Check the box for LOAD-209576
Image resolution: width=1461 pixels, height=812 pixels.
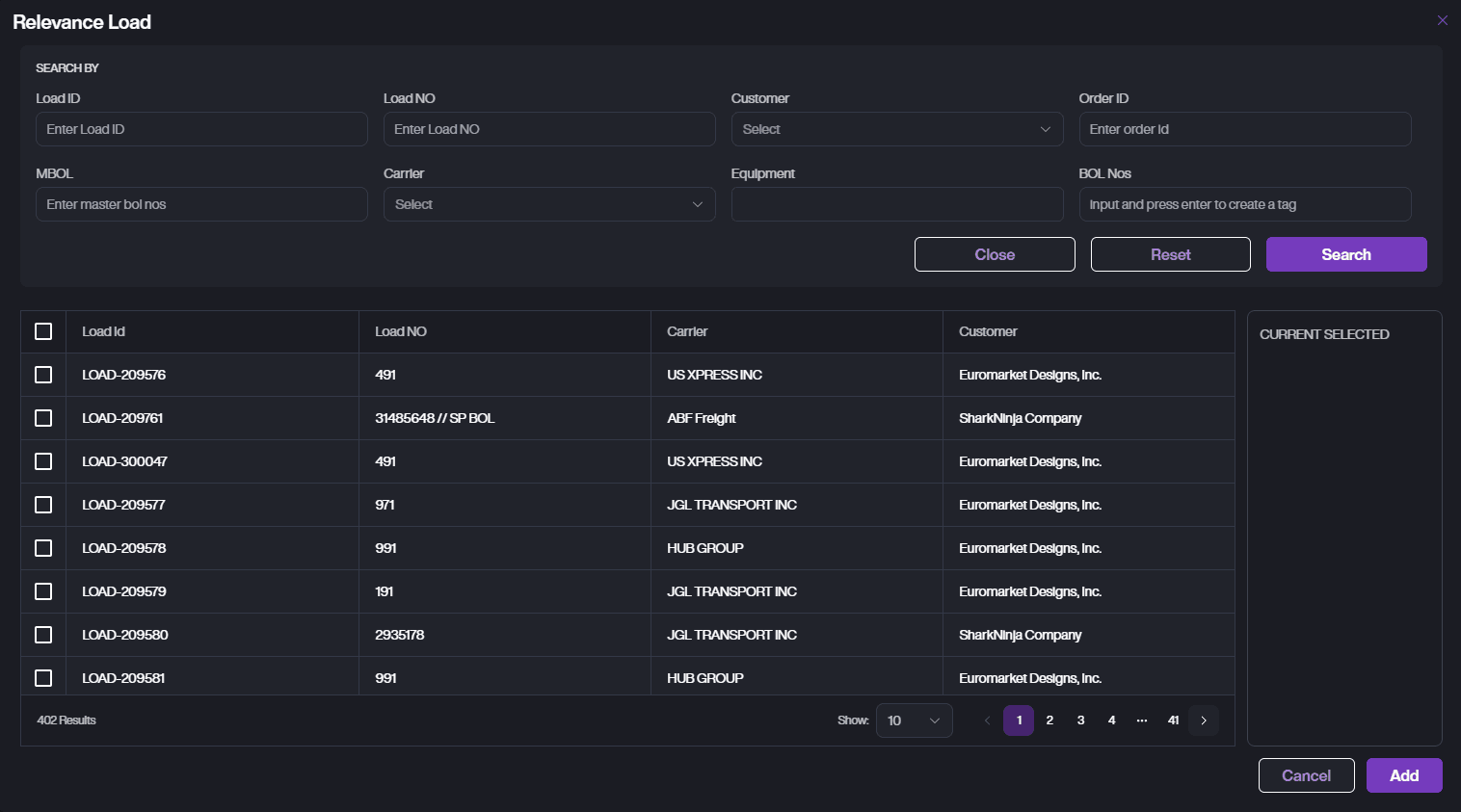pyautogui.click(x=43, y=375)
